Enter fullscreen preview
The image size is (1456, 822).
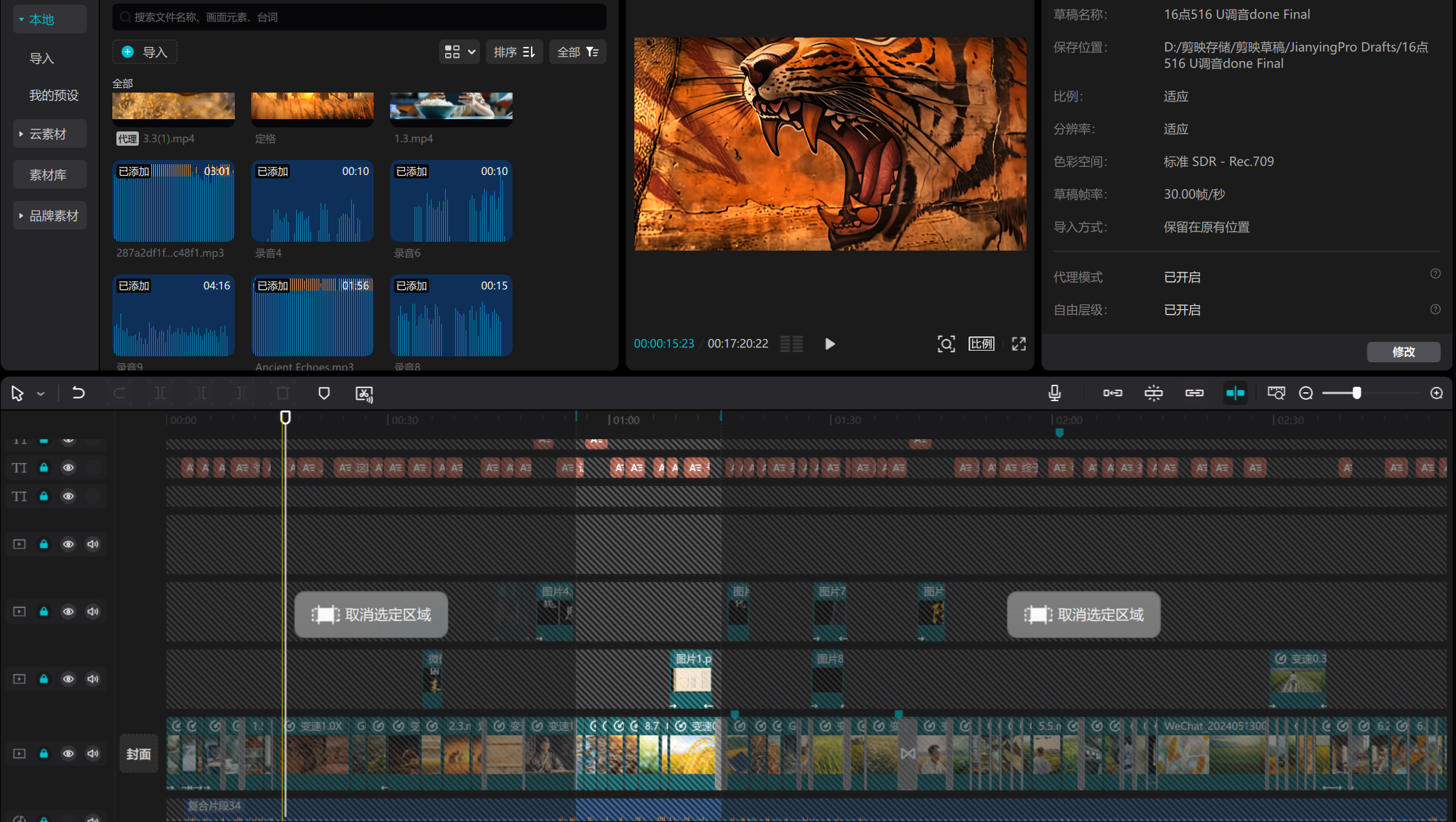(1018, 344)
